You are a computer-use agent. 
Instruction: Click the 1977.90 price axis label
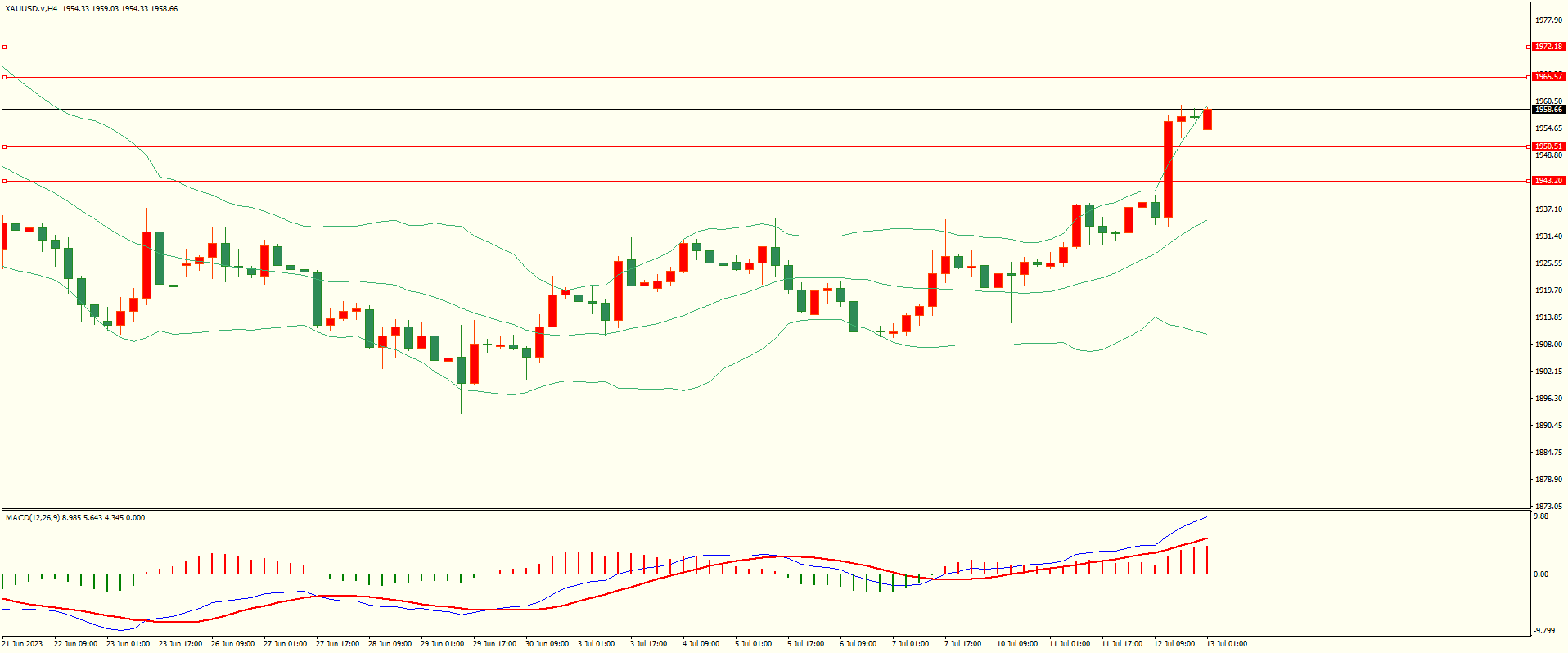pos(1548,20)
